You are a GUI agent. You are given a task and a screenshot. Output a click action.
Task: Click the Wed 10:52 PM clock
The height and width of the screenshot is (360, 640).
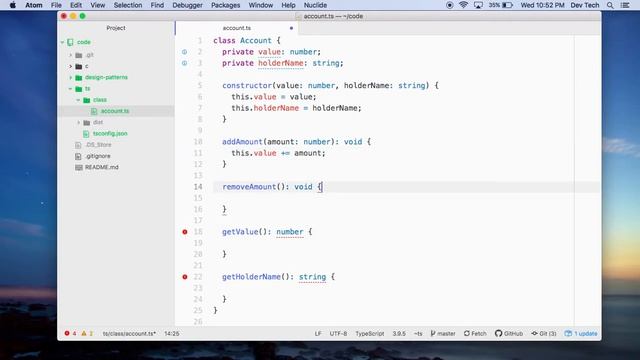pyautogui.click(x=542, y=5)
